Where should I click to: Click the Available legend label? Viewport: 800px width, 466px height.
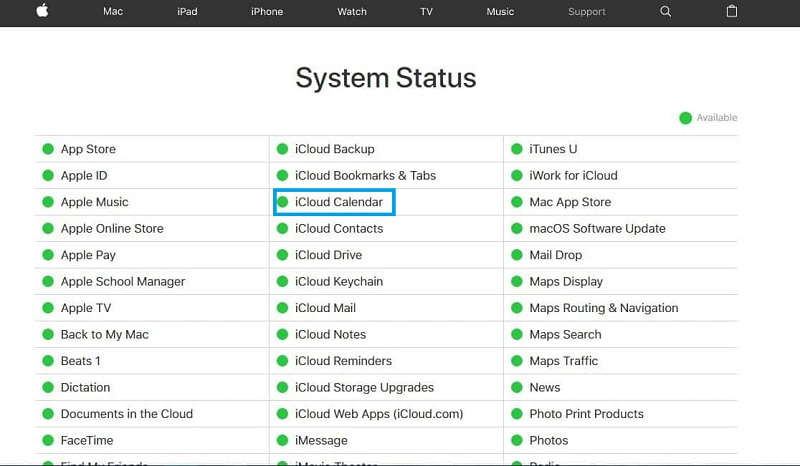coord(717,118)
